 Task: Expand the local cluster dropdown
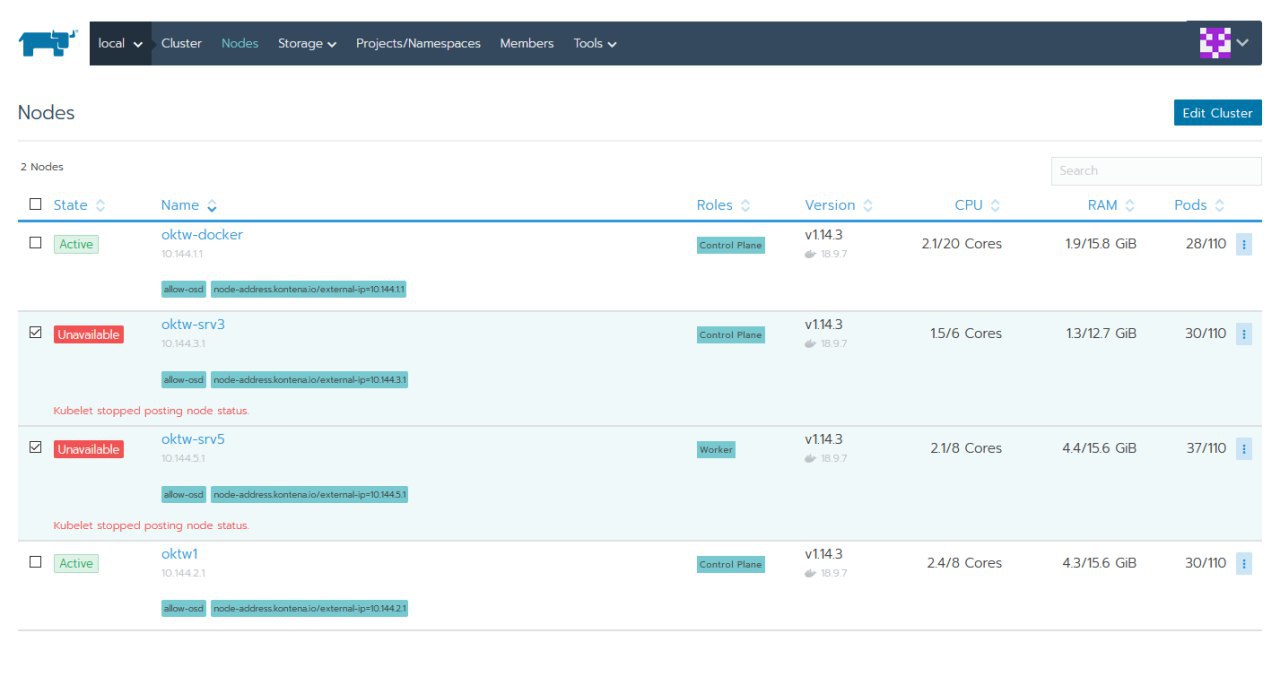[x=121, y=44]
